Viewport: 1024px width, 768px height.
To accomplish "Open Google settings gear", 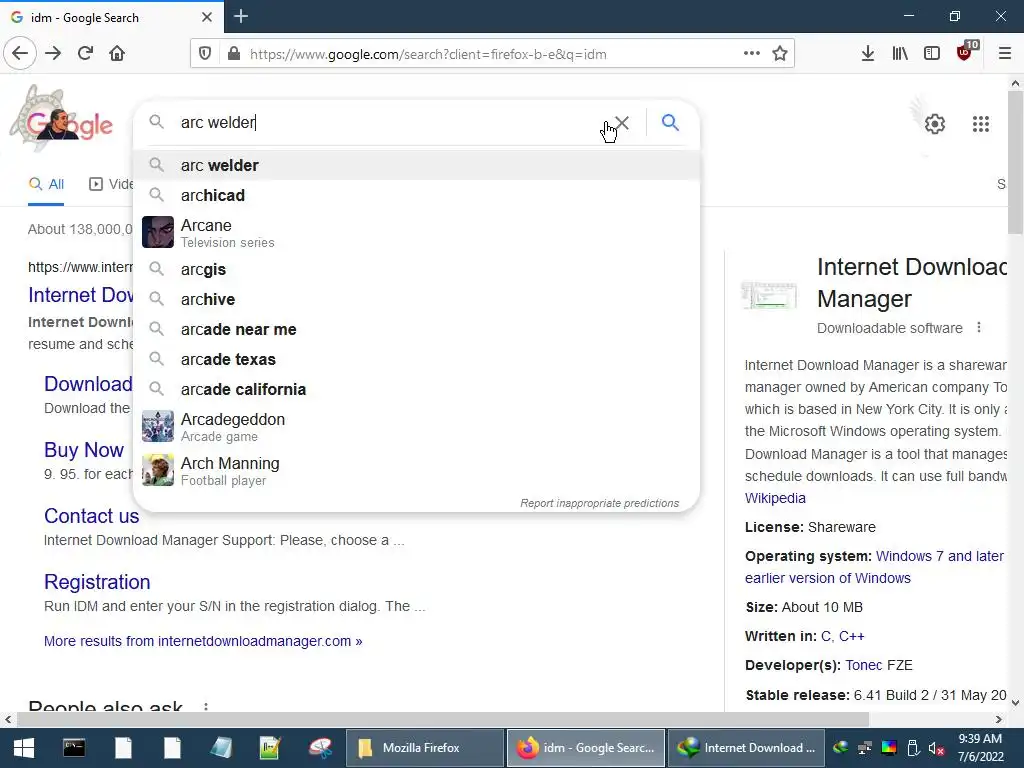I will 935,123.
